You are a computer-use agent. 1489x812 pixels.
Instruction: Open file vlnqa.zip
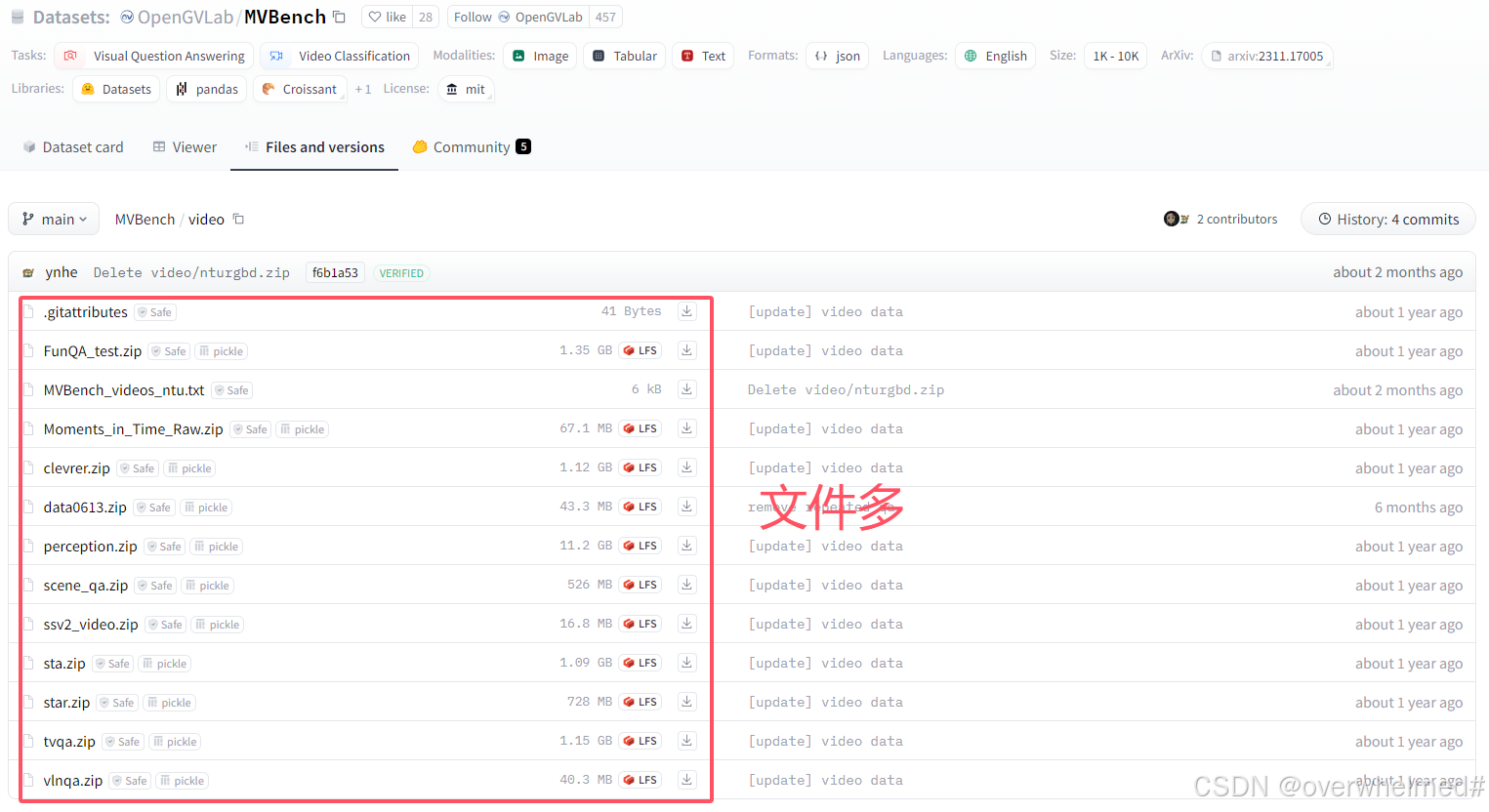coord(73,781)
